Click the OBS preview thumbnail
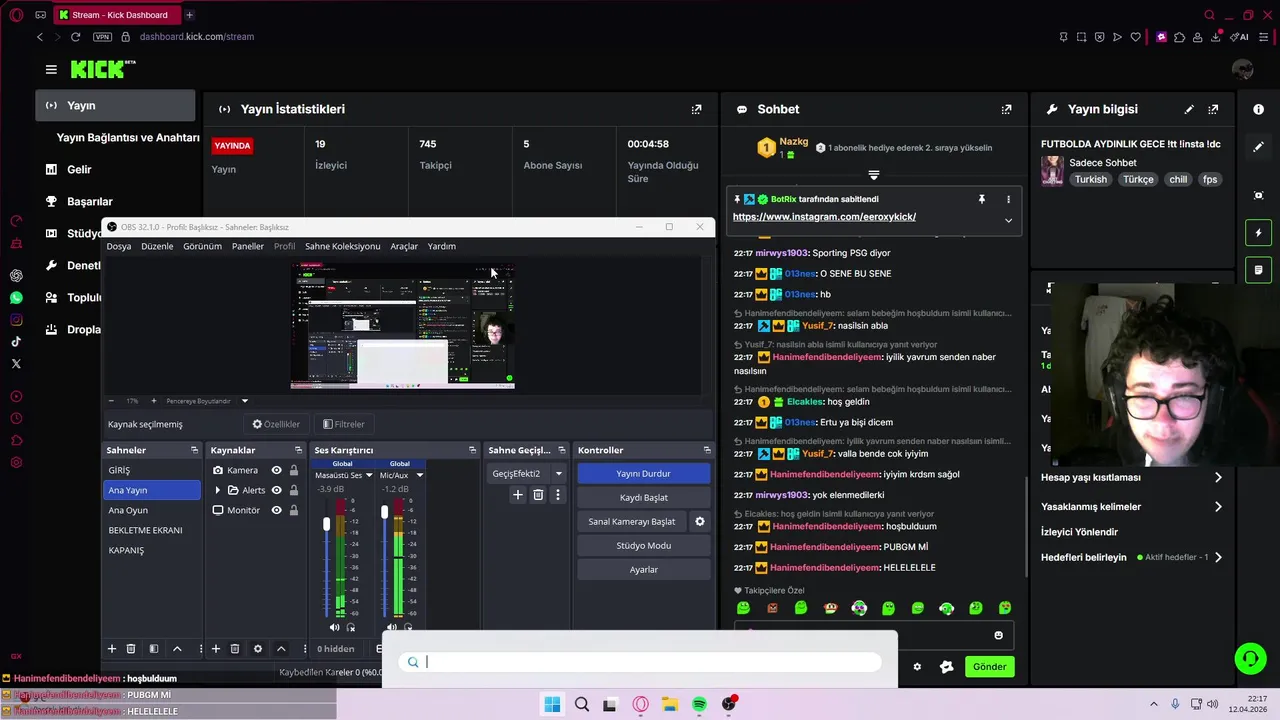This screenshot has width=1280, height=720. click(402, 326)
